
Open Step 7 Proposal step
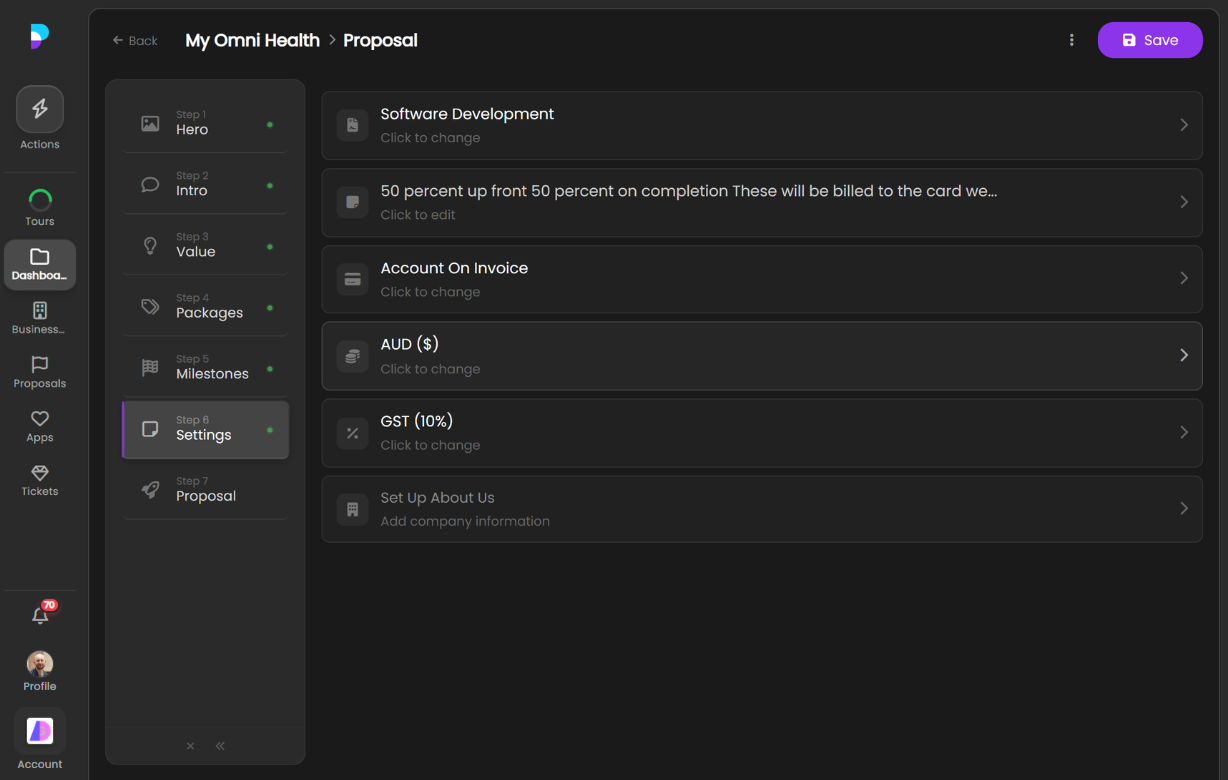click(205, 489)
